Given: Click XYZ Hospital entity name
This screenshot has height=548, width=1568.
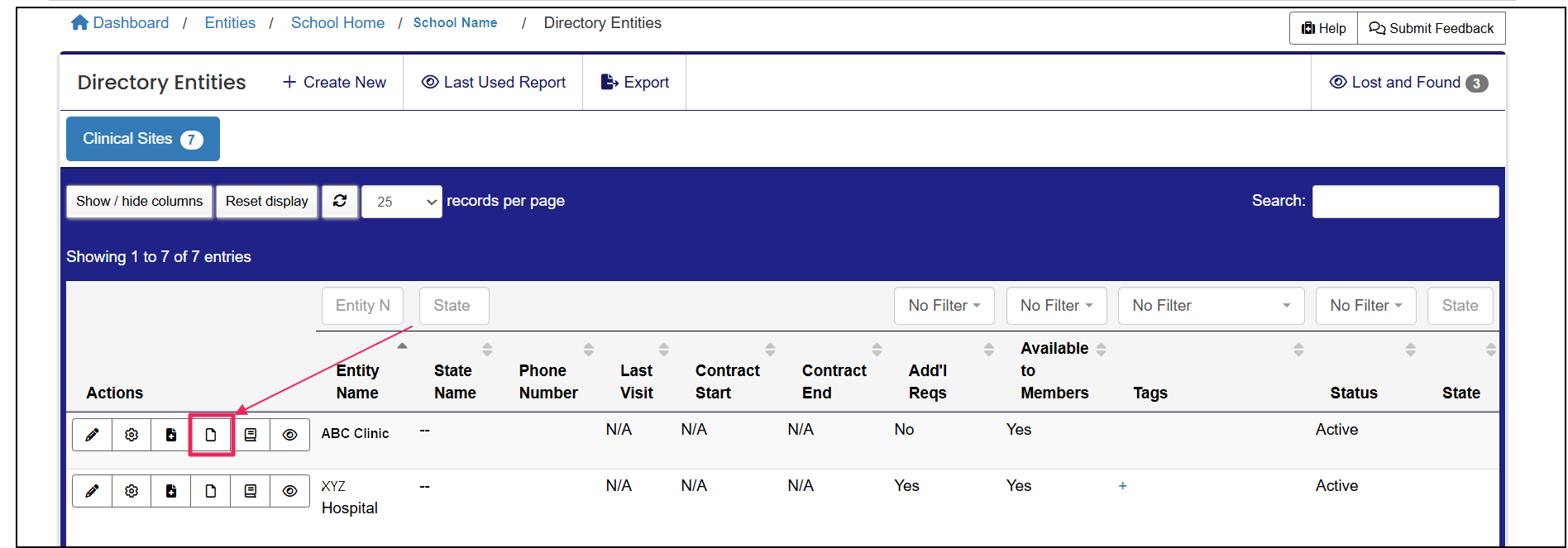Looking at the screenshot, I should coord(349,497).
